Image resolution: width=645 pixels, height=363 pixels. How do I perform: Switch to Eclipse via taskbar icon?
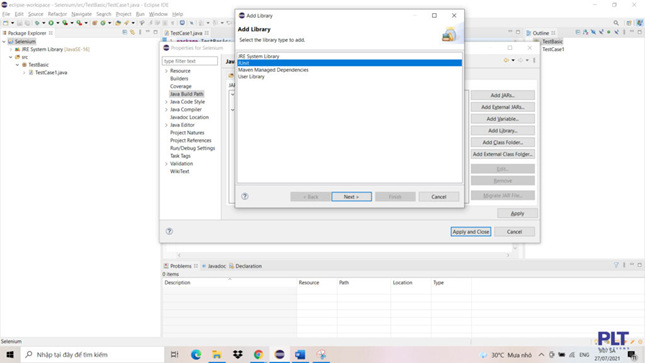(279, 354)
